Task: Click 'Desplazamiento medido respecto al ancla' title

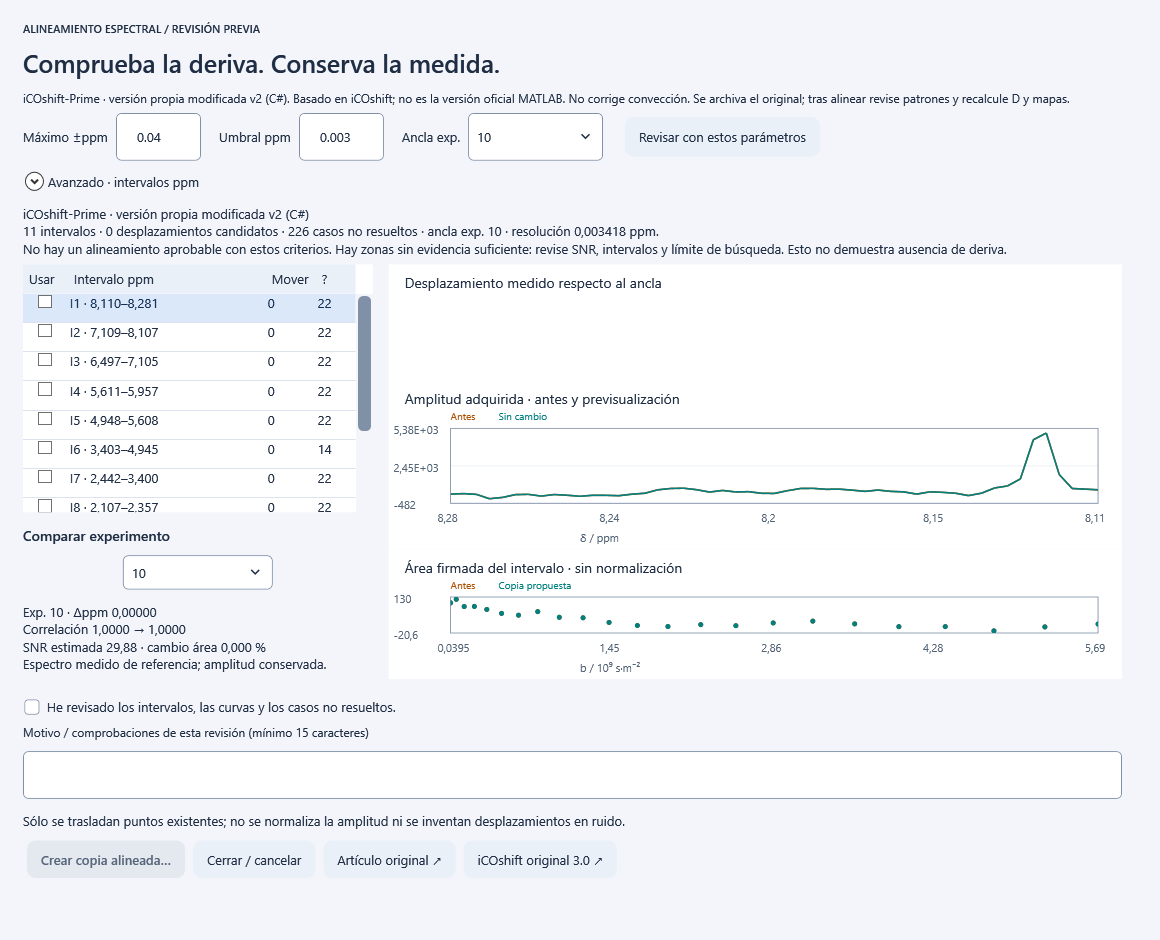Action: point(533,283)
